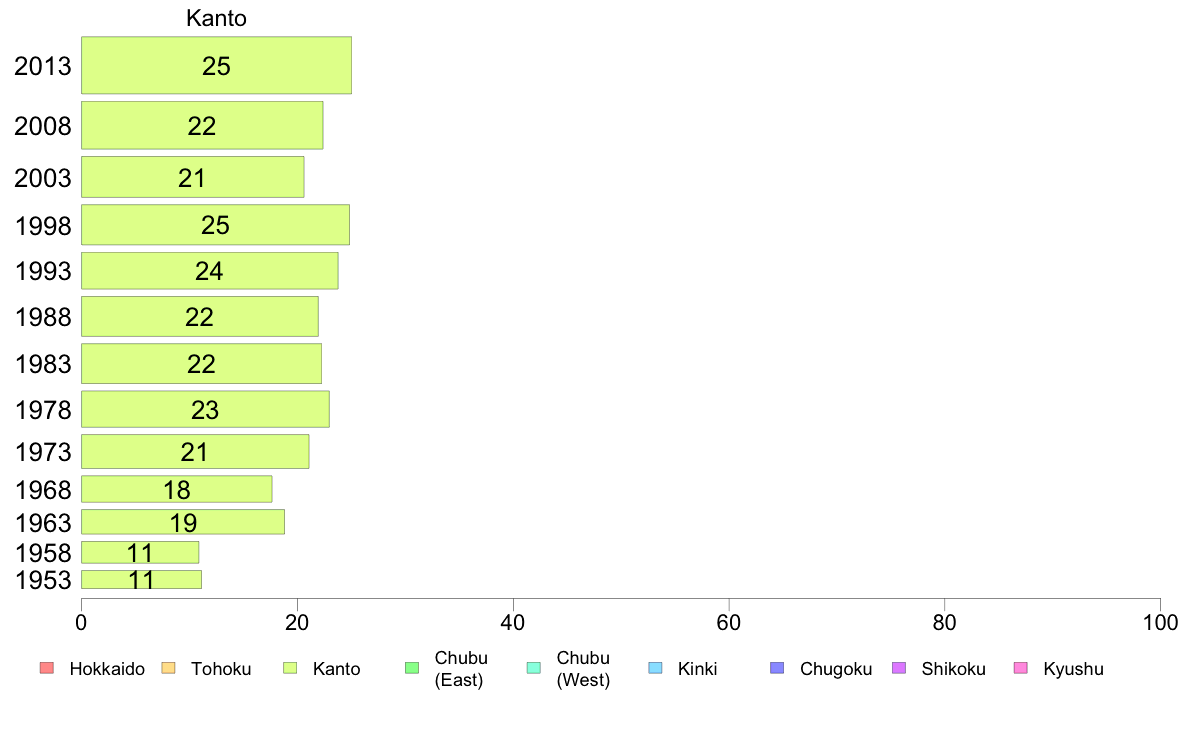Click the Kyushu pink legend swatch
This screenshot has height=736, width=1188.
point(1021,668)
